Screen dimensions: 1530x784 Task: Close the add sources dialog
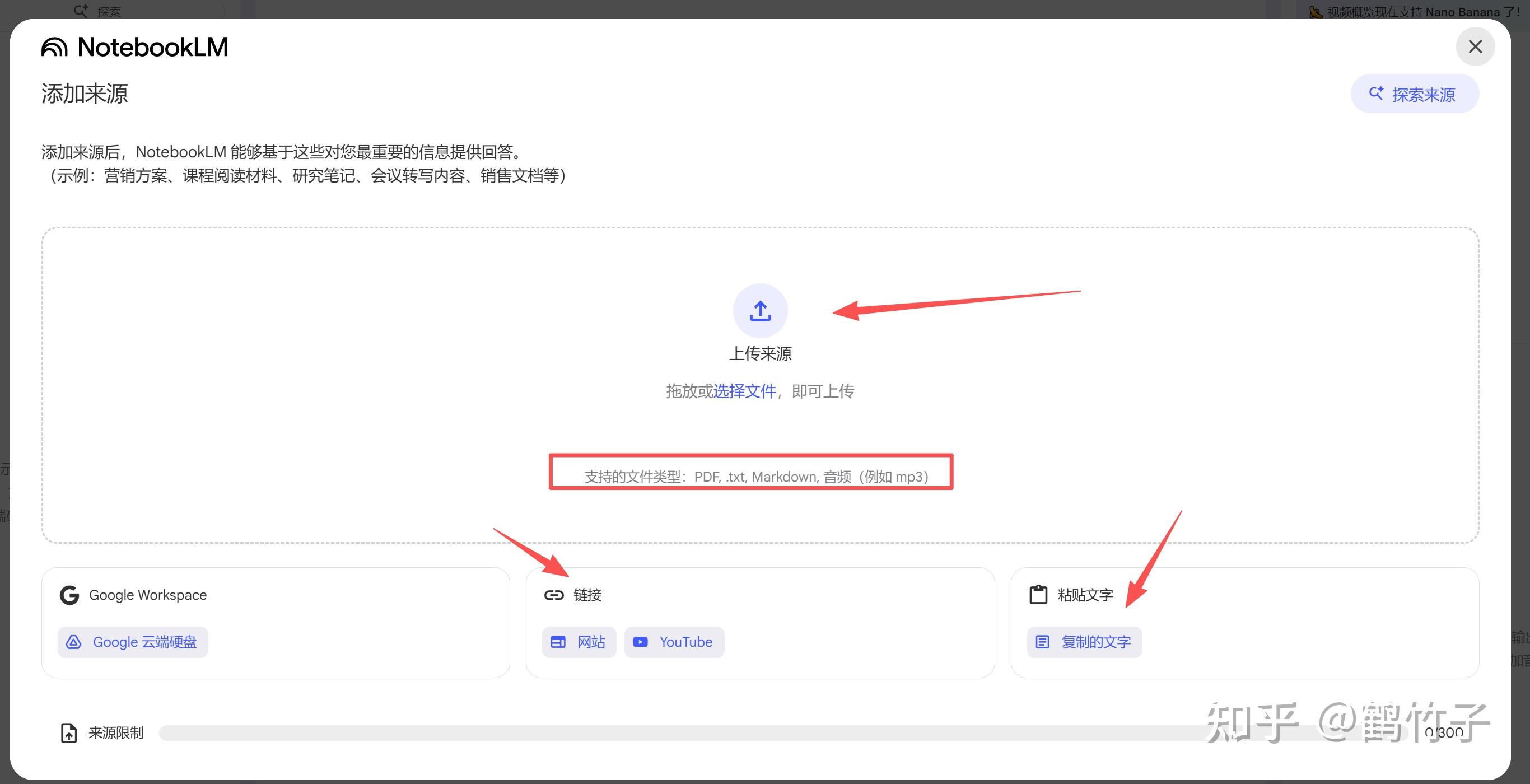coord(1475,46)
